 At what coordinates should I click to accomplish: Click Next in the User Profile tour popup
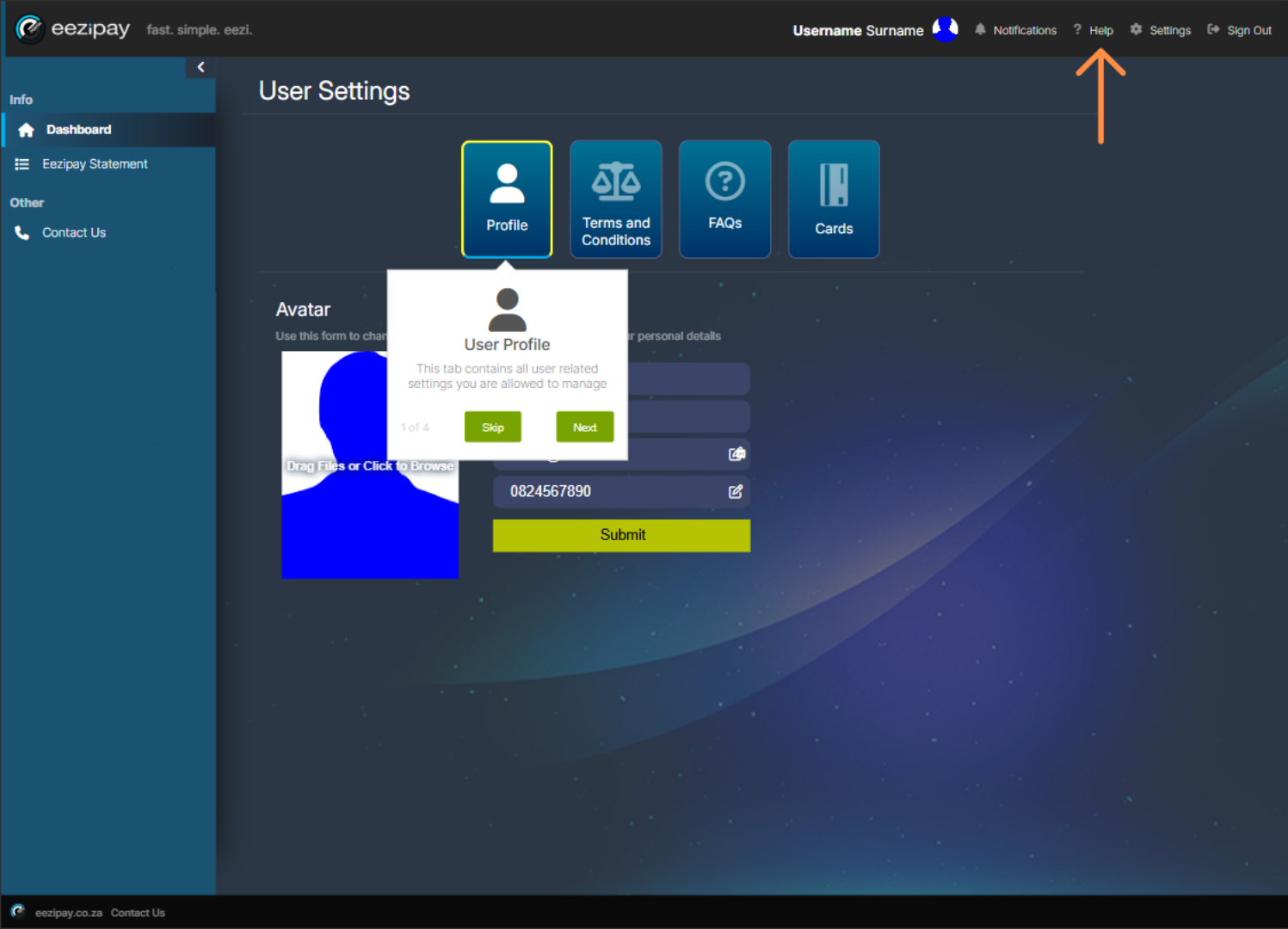click(x=585, y=427)
